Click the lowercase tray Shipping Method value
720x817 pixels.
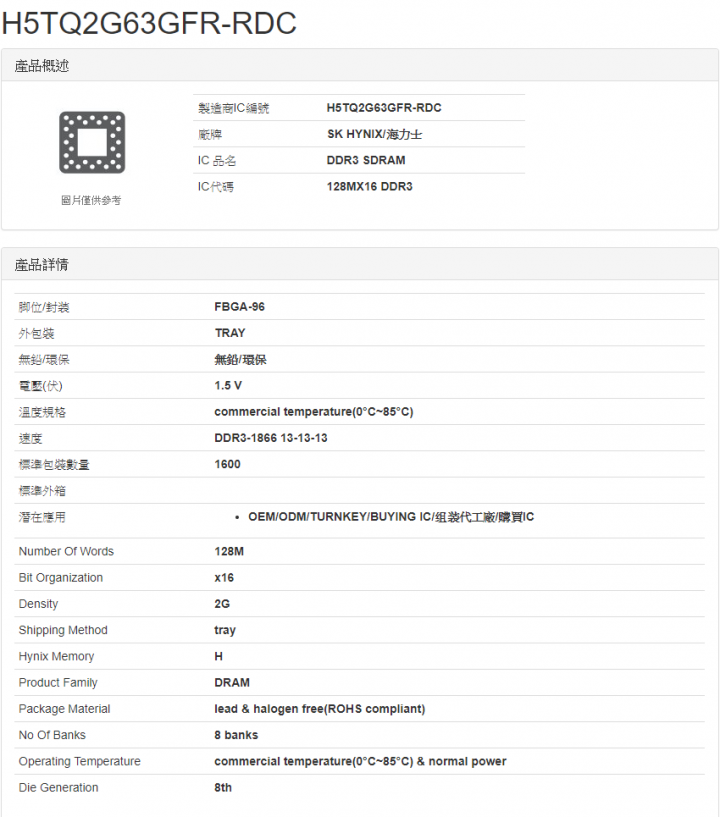225,630
